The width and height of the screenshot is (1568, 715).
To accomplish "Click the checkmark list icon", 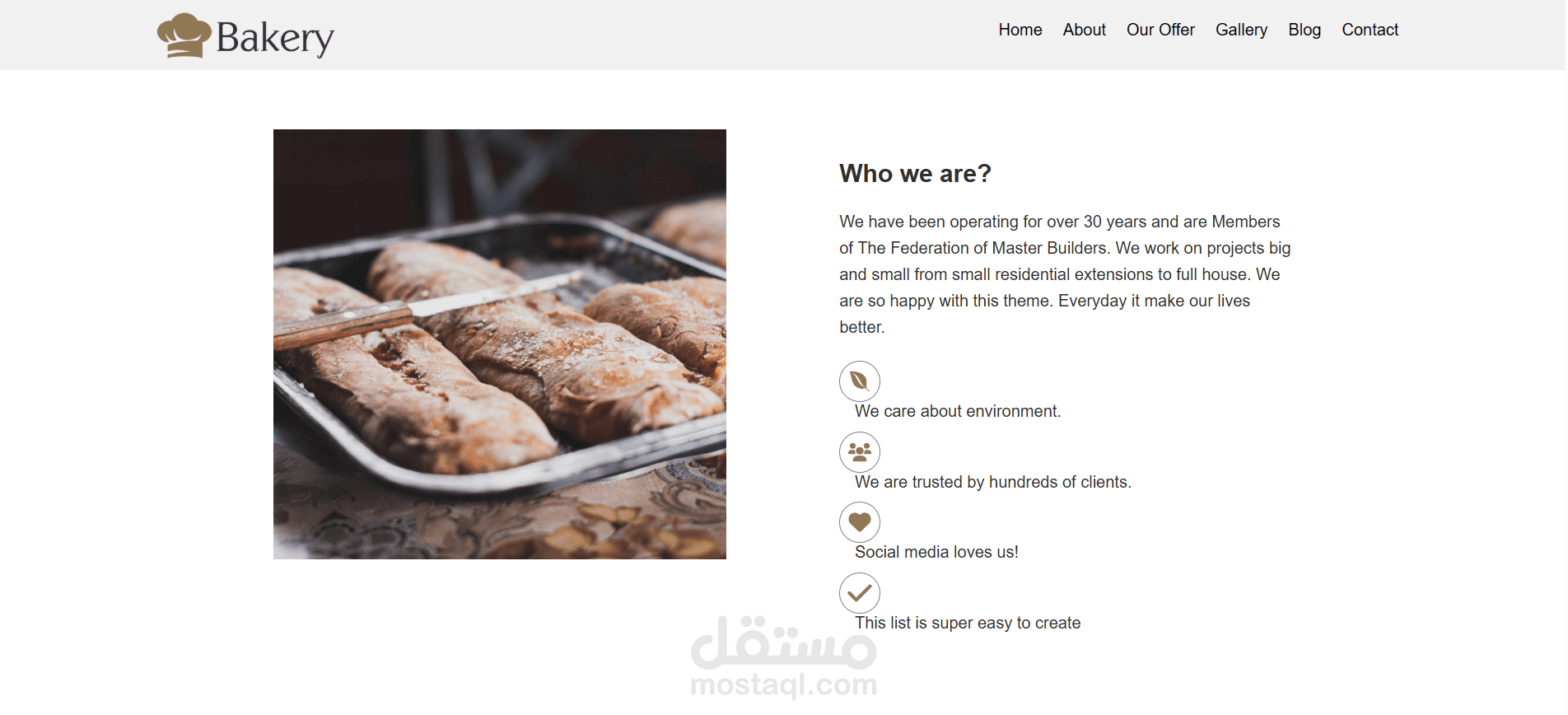I will (x=859, y=592).
